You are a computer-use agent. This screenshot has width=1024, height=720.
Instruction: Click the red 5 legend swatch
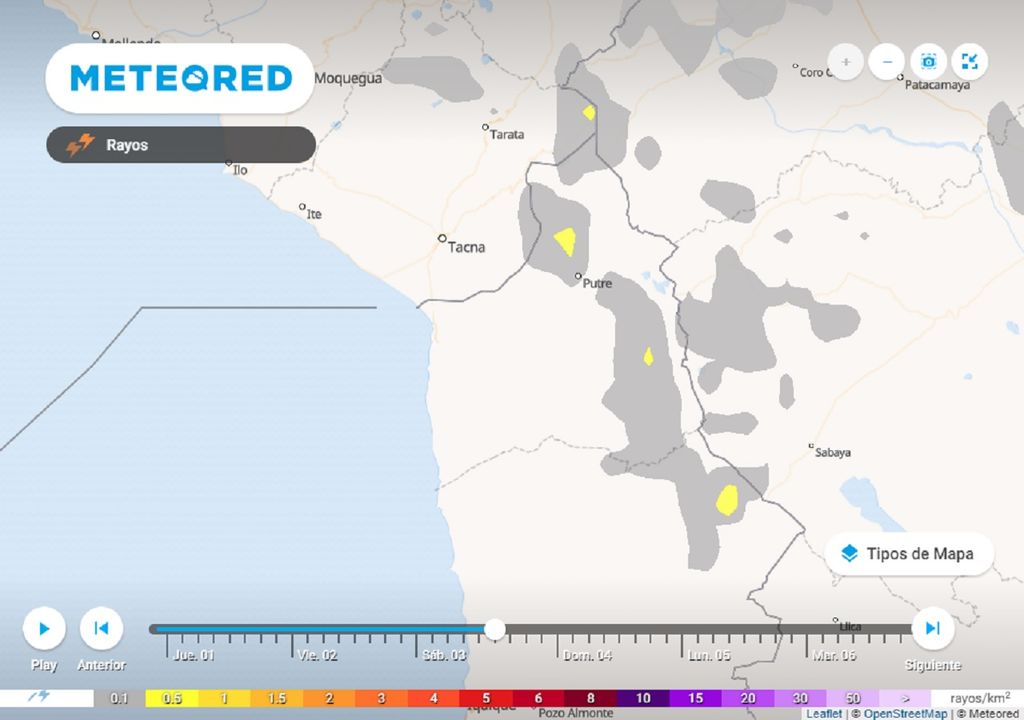coord(486,698)
